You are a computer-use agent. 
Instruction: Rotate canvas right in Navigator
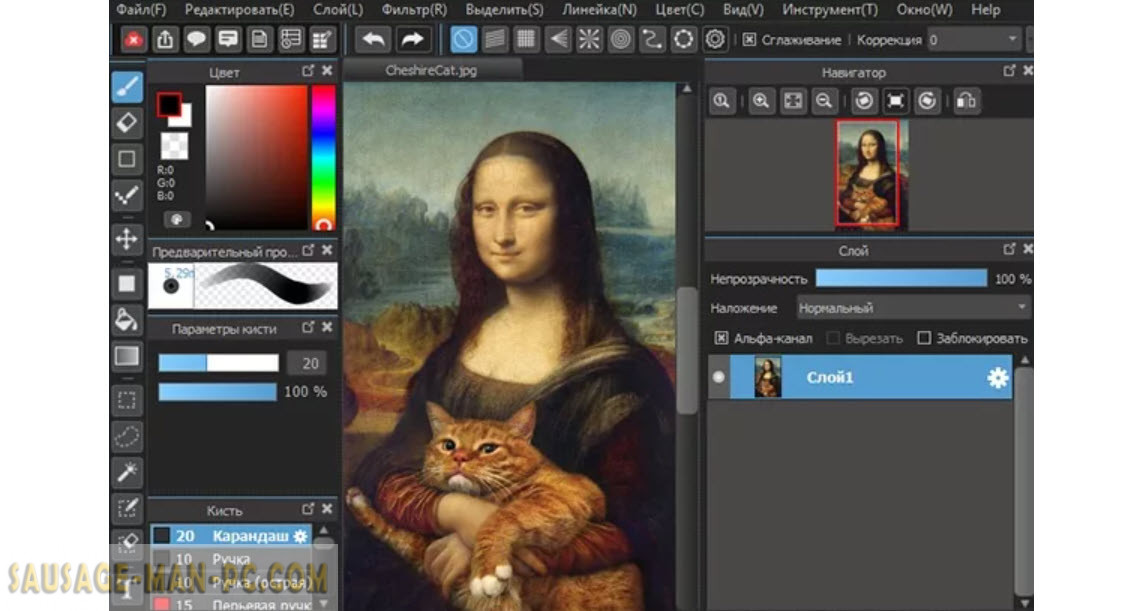927,101
